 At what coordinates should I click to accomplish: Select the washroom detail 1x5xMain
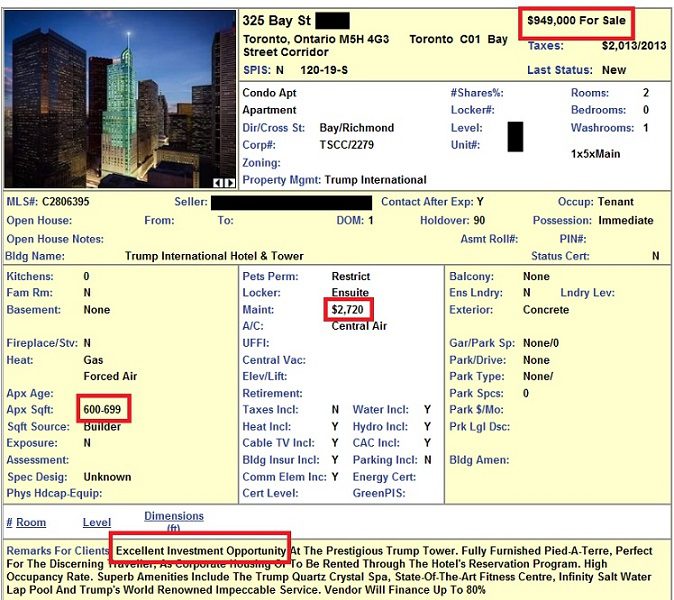[595, 153]
